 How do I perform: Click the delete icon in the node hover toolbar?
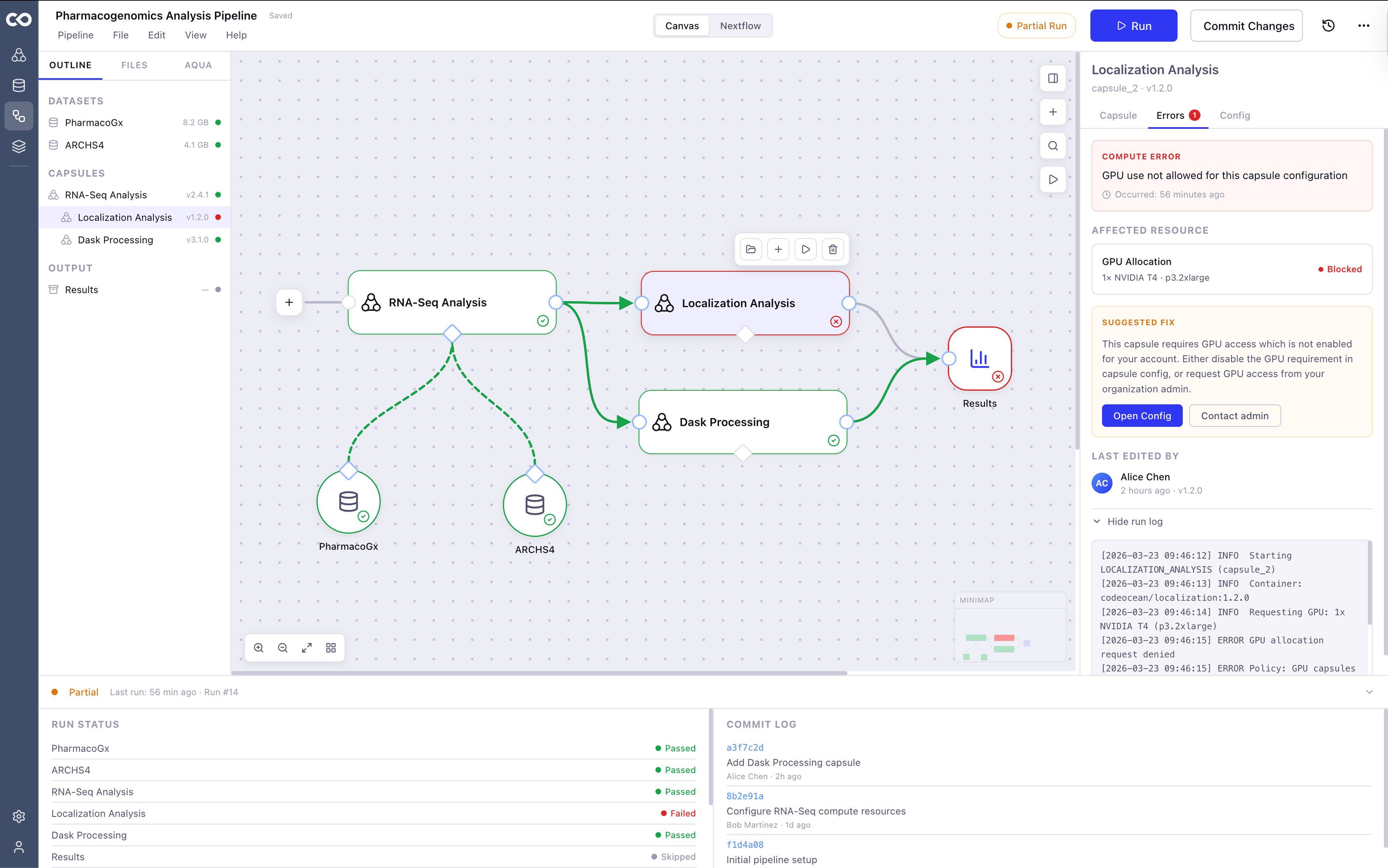pyautogui.click(x=833, y=249)
